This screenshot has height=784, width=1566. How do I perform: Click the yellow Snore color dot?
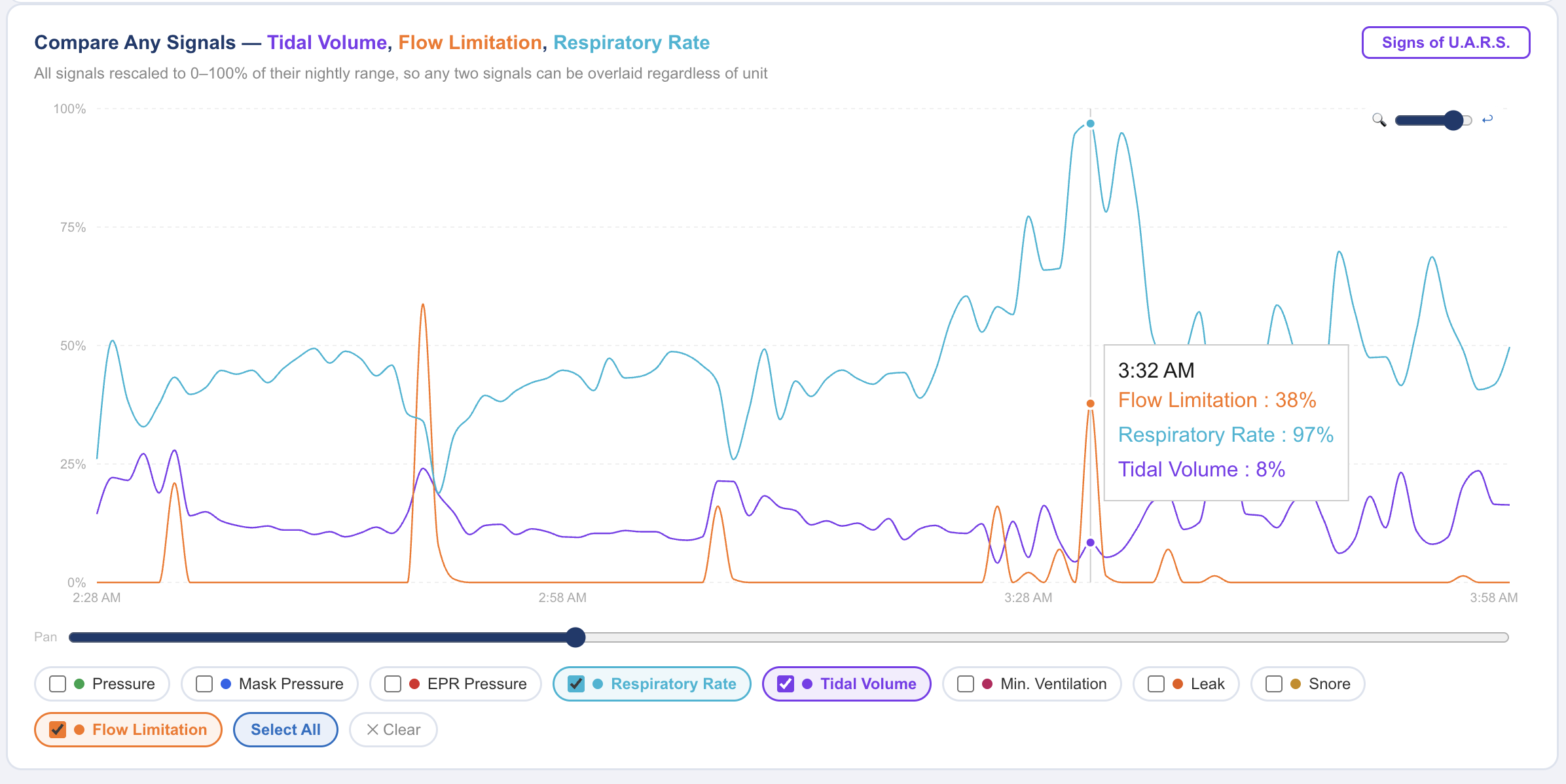pos(1296,683)
